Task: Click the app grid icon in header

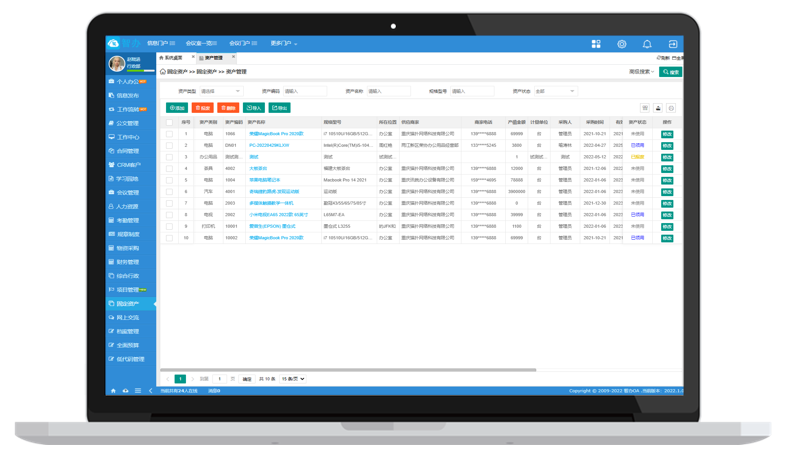Action: 596,44
